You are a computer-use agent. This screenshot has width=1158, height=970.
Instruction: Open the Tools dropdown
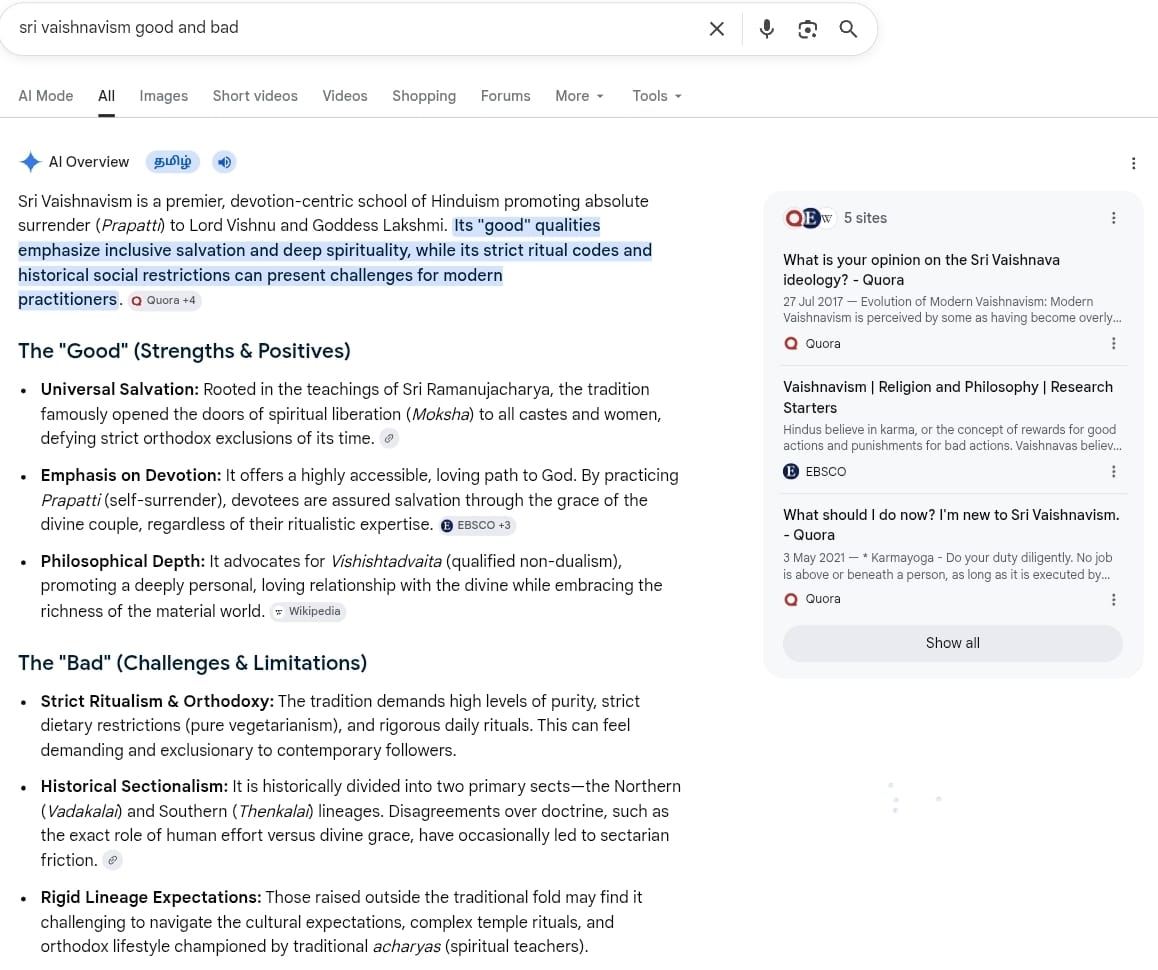point(657,96)
